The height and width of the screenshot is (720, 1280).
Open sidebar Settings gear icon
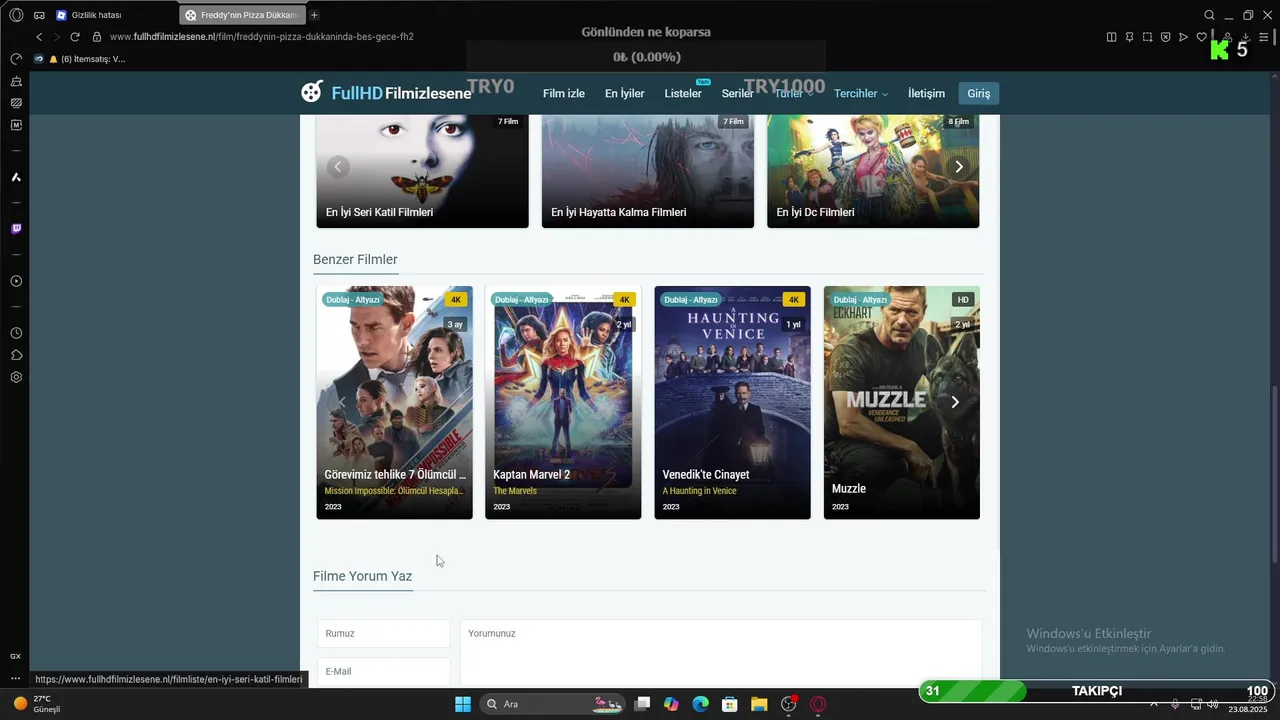pyautogui.click(x=16, y=377)
